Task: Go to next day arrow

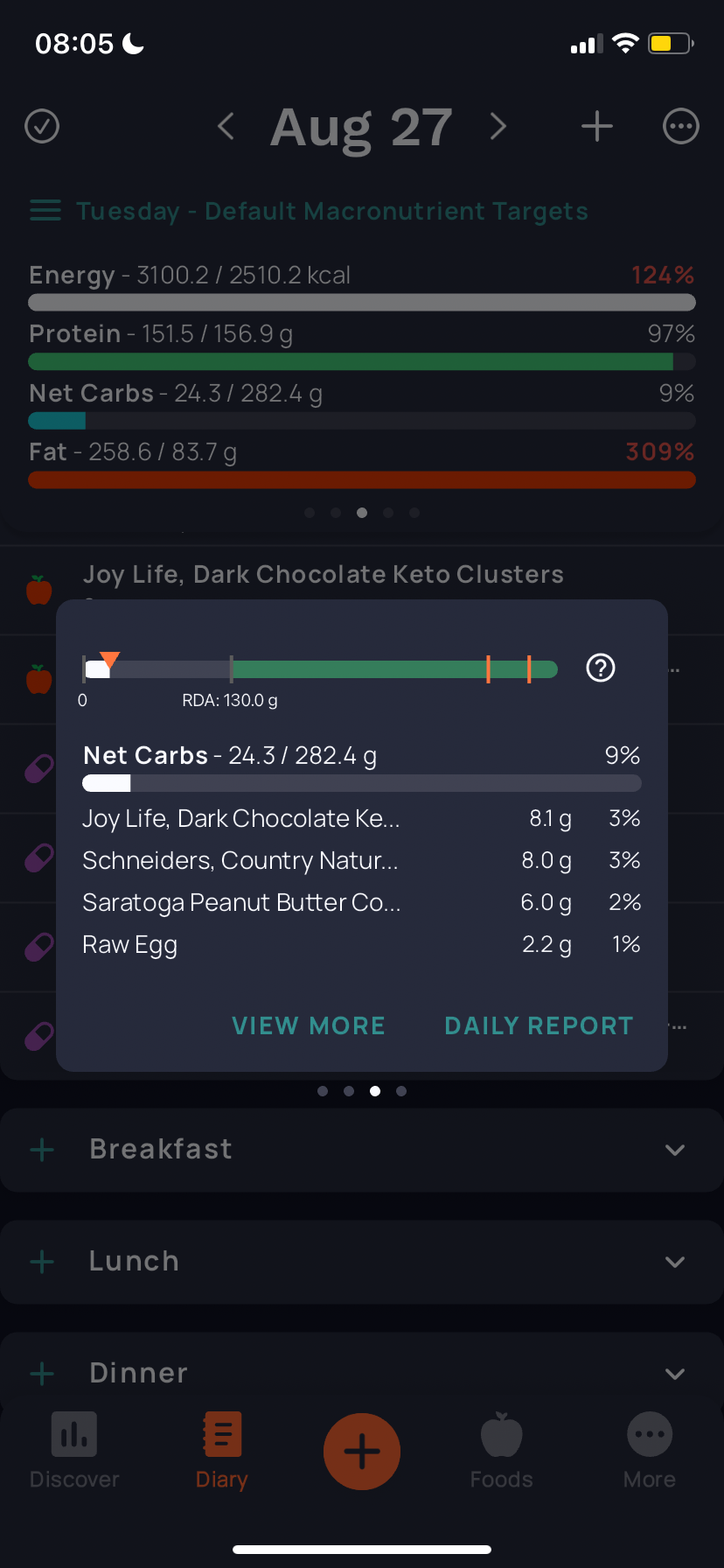Action: 498,127
